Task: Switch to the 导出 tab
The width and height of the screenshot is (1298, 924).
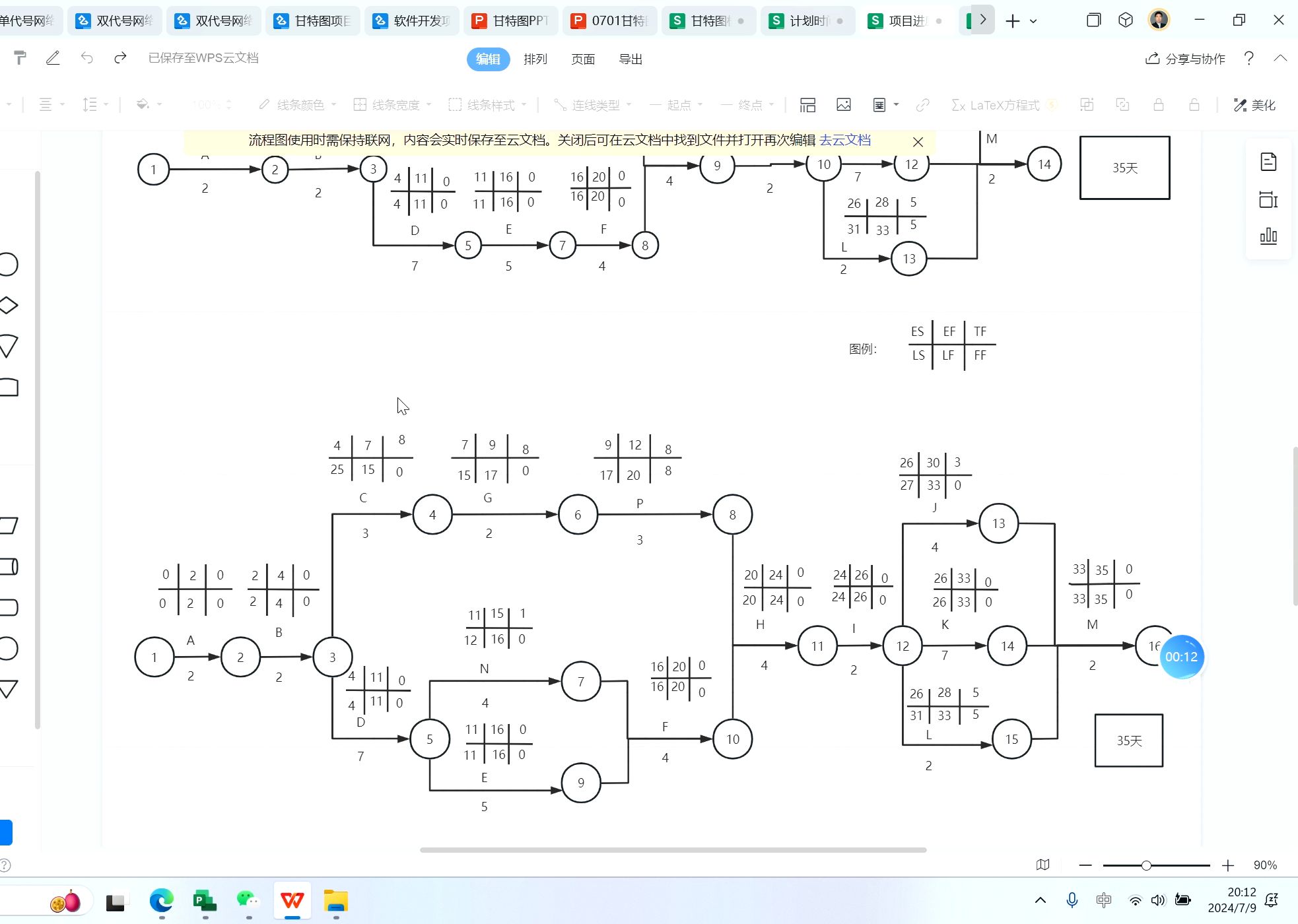Action: click(x=630, y=59)
